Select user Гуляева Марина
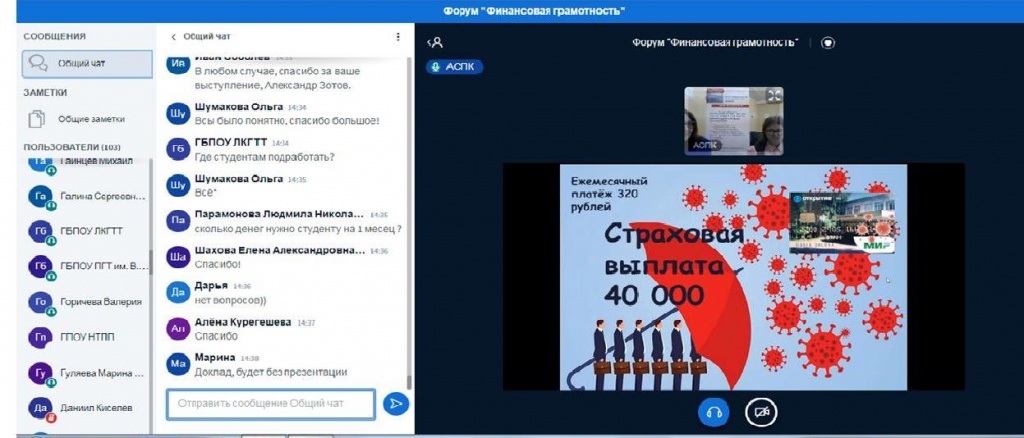1024x438 pixels. 87,373
